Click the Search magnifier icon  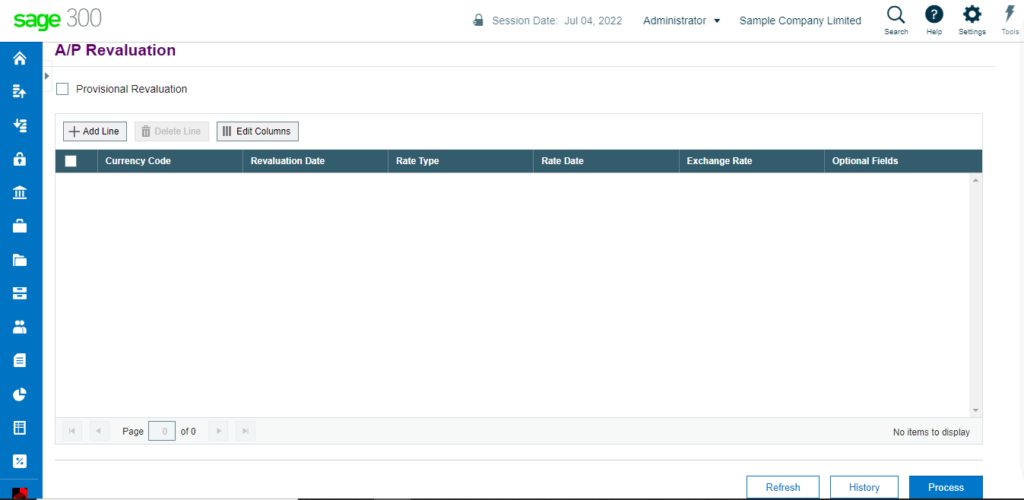tap(896, 14)
